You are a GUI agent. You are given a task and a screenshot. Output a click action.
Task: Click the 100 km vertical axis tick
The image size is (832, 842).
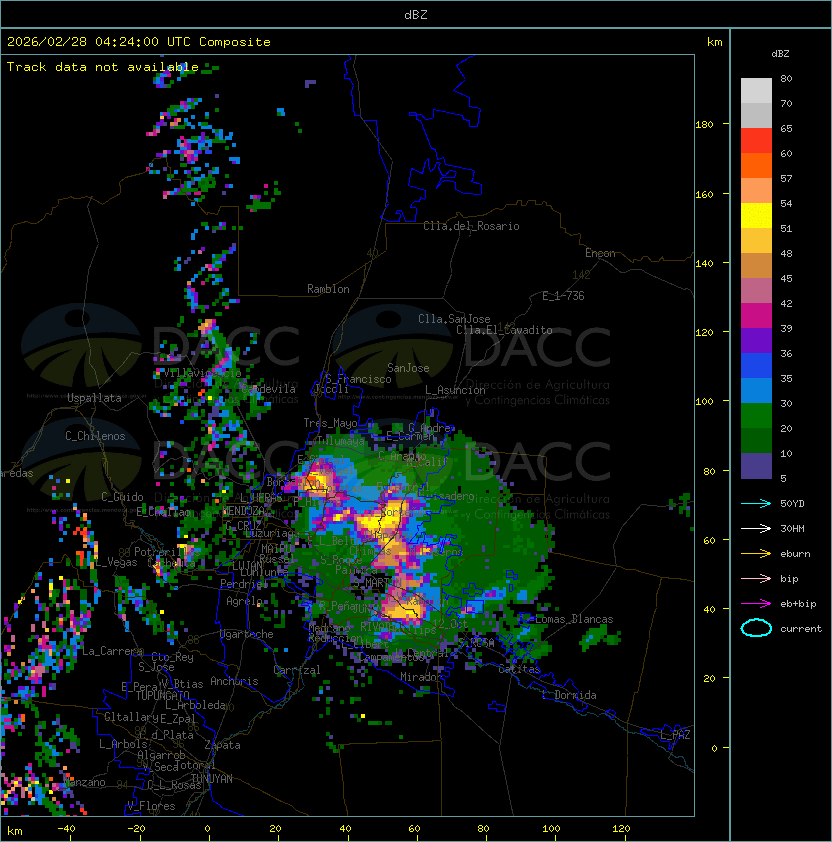tap(704, 402)
